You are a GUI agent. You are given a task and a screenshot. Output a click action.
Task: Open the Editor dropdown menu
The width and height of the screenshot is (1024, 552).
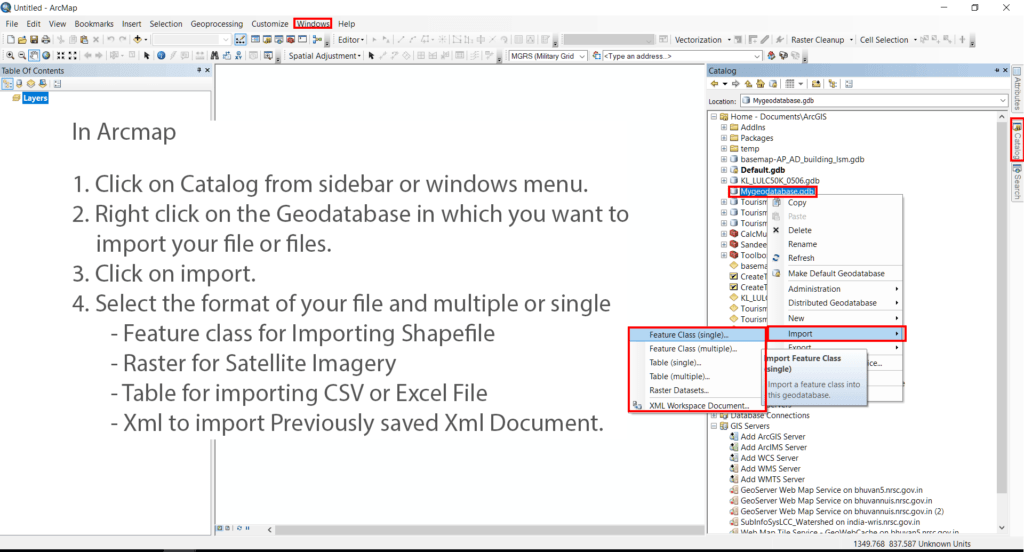(351, 40)
